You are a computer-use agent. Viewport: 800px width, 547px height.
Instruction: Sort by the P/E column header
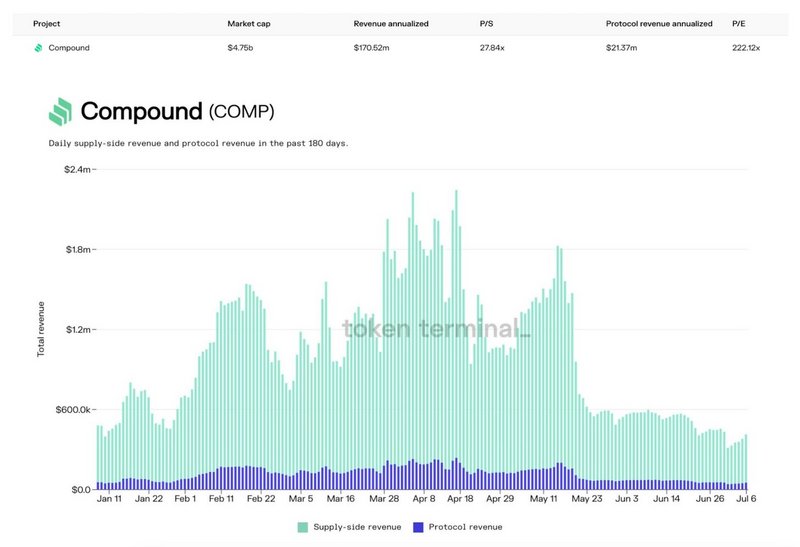[x=739, y=23]
